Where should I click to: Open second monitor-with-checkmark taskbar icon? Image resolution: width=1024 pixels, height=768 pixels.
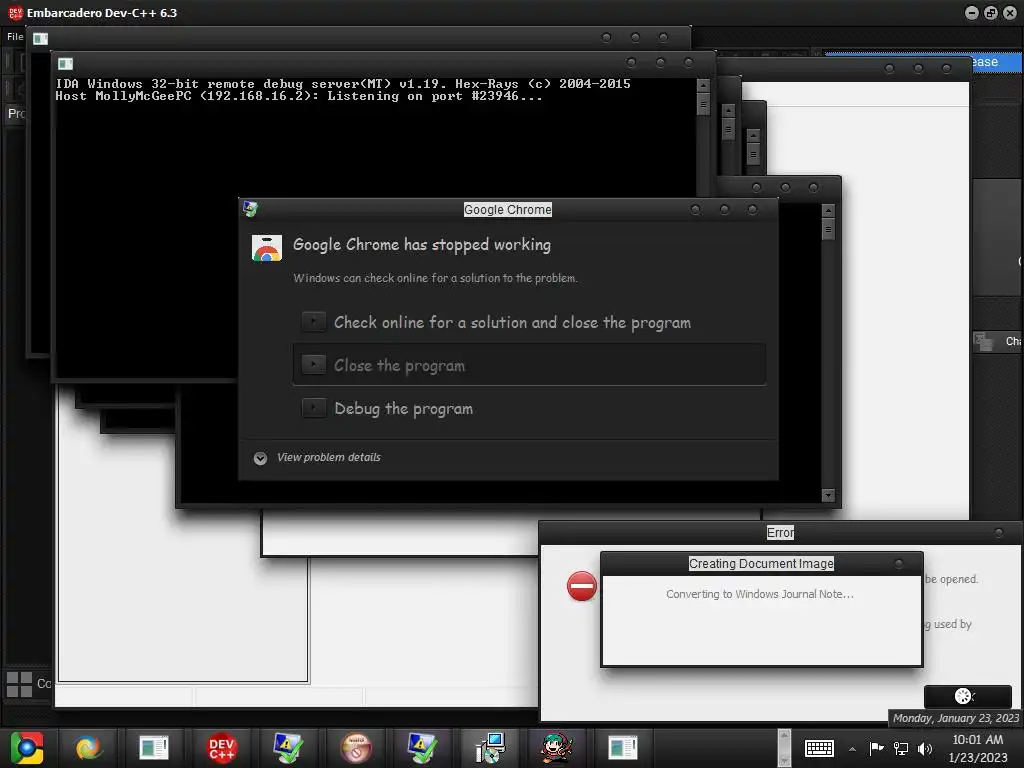(x=423, y=748)
